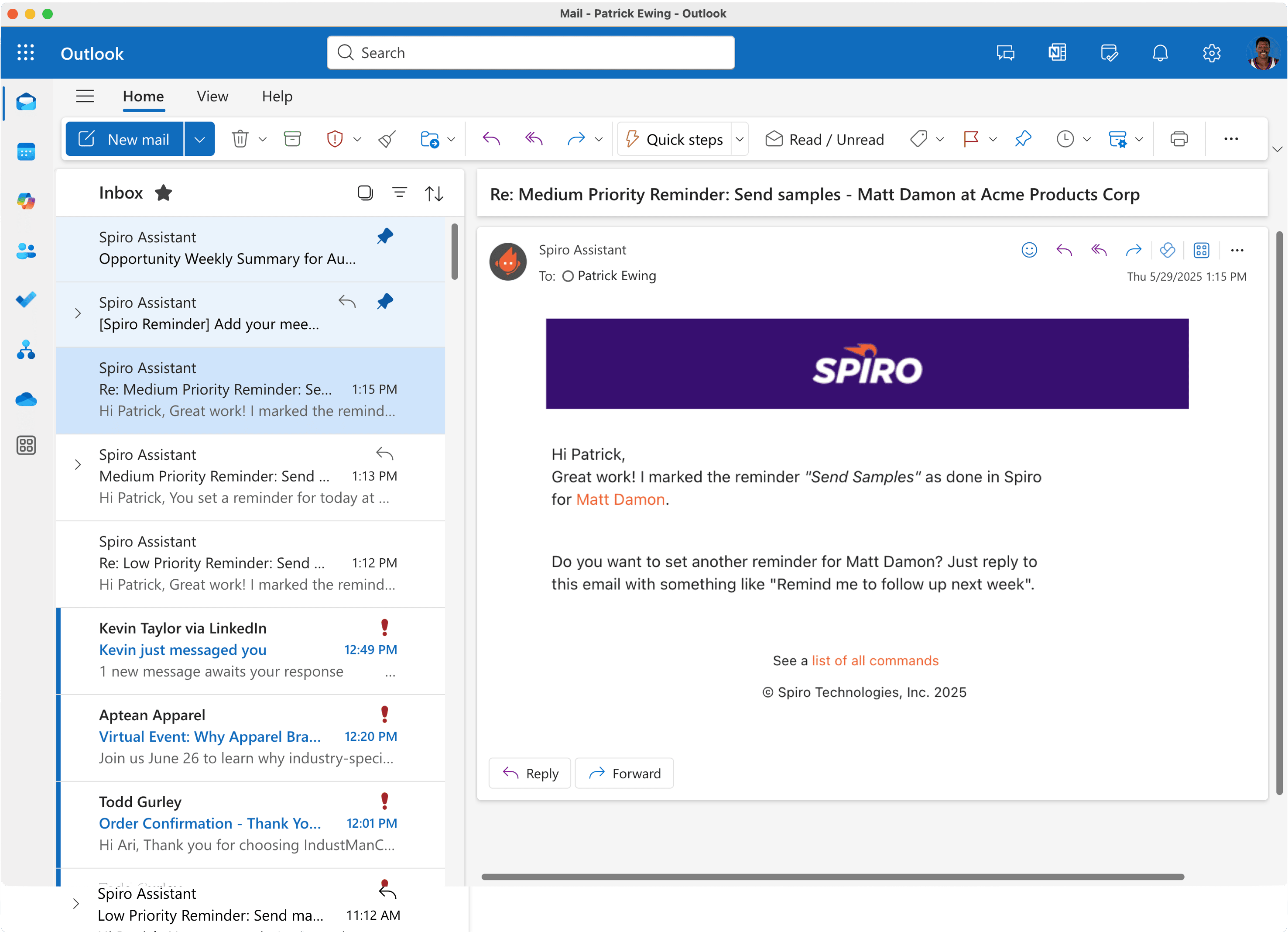Open the list of all commands link
Image resolution: width=1288 pixels, height=932 pixels.
point(874,661)
